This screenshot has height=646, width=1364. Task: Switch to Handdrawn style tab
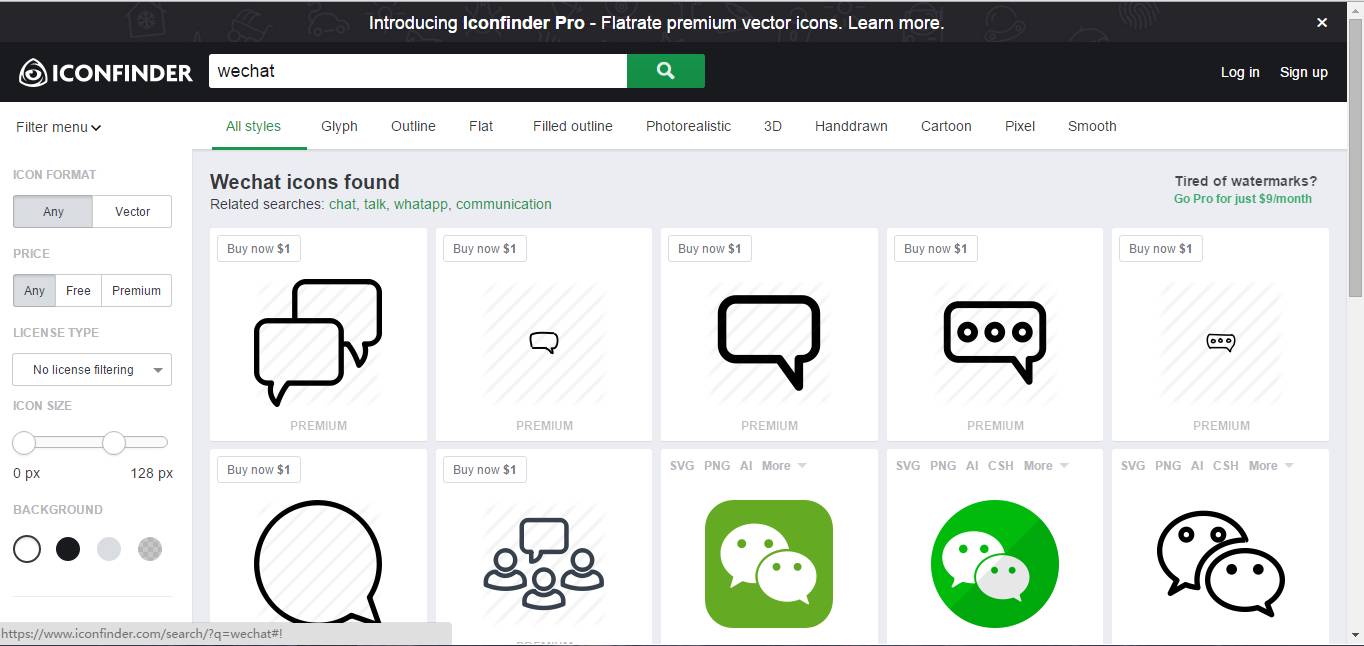click(x=851, y=126)
